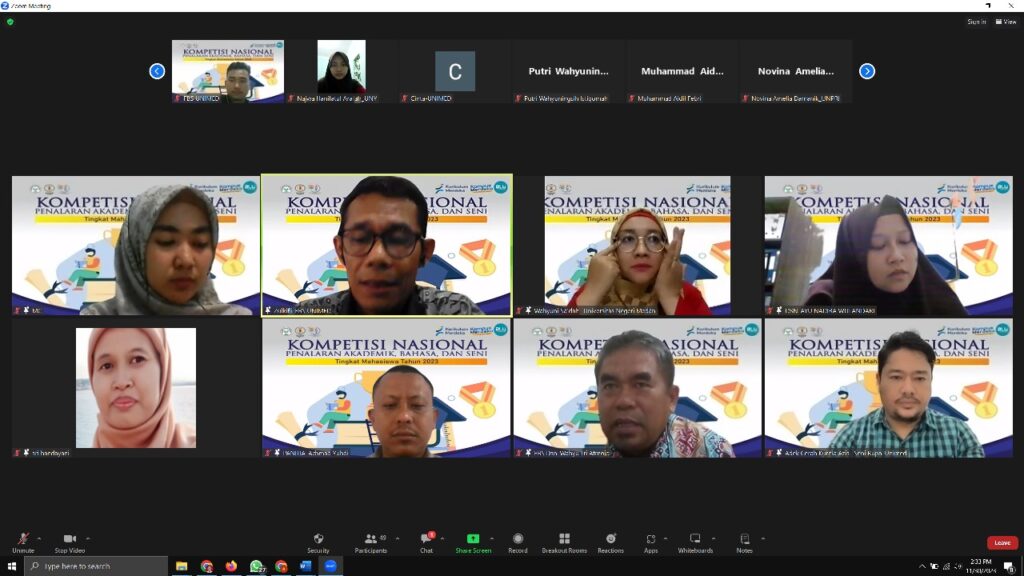This screenshot has width=1024, height=576.
Task: Click the taskbar search box
Action: pyautogui.click(x=96, y=566)
